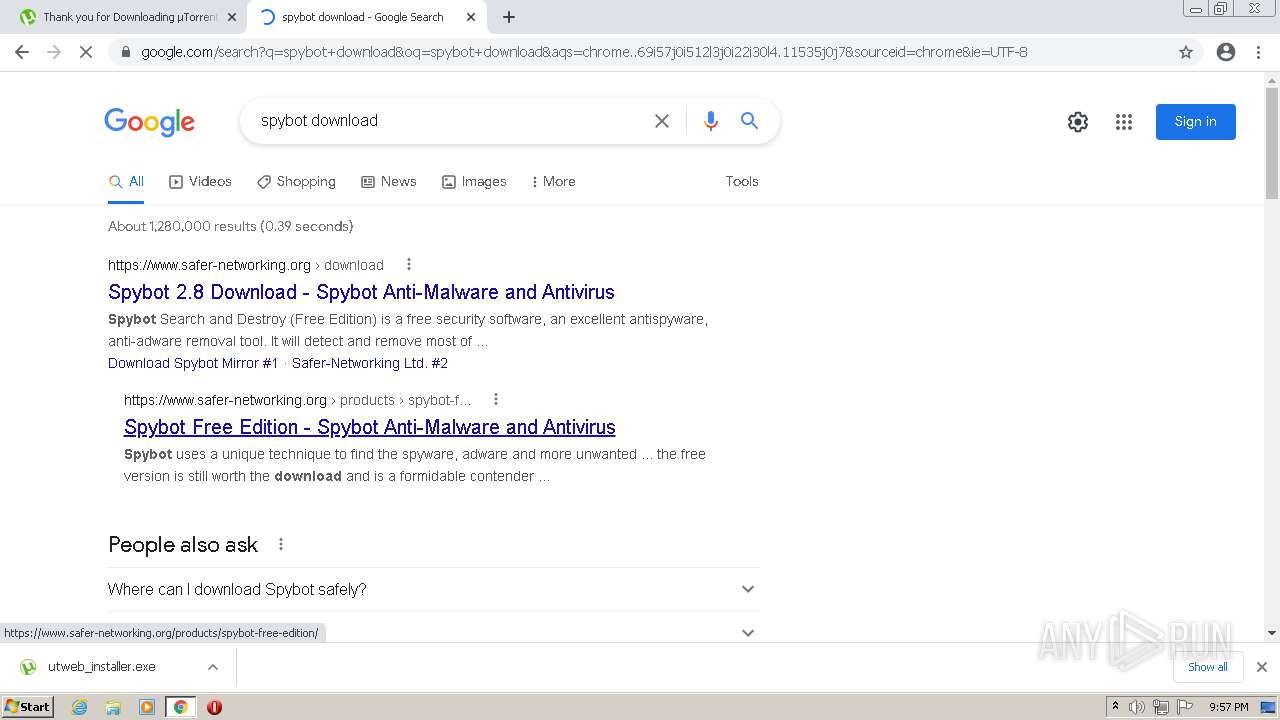Image resolution: width=1280 pixels, height=720 pixels.
Task: Stop page loading with X button
Action: tap(86, 52)
